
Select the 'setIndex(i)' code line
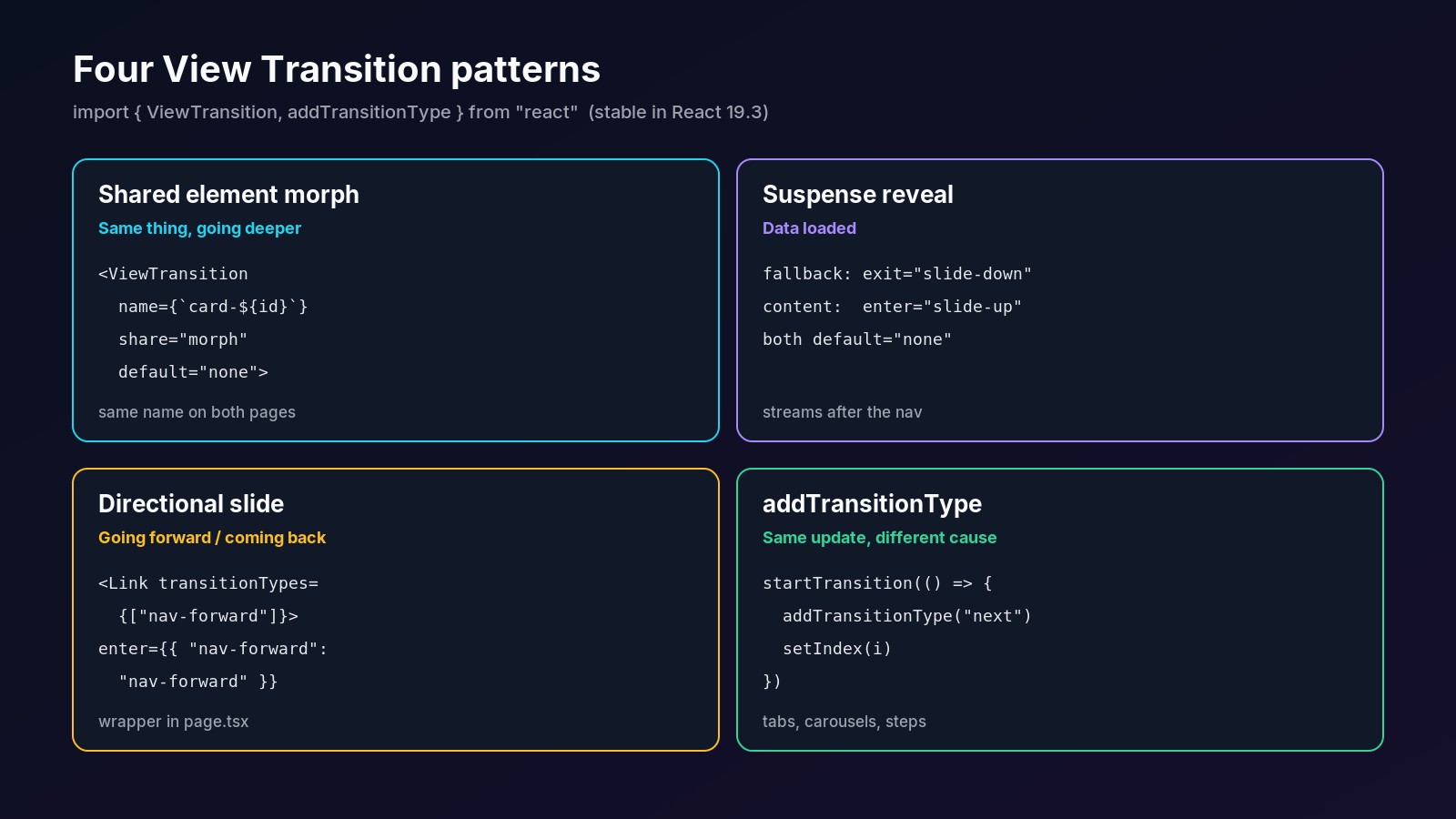click(837, 649)
